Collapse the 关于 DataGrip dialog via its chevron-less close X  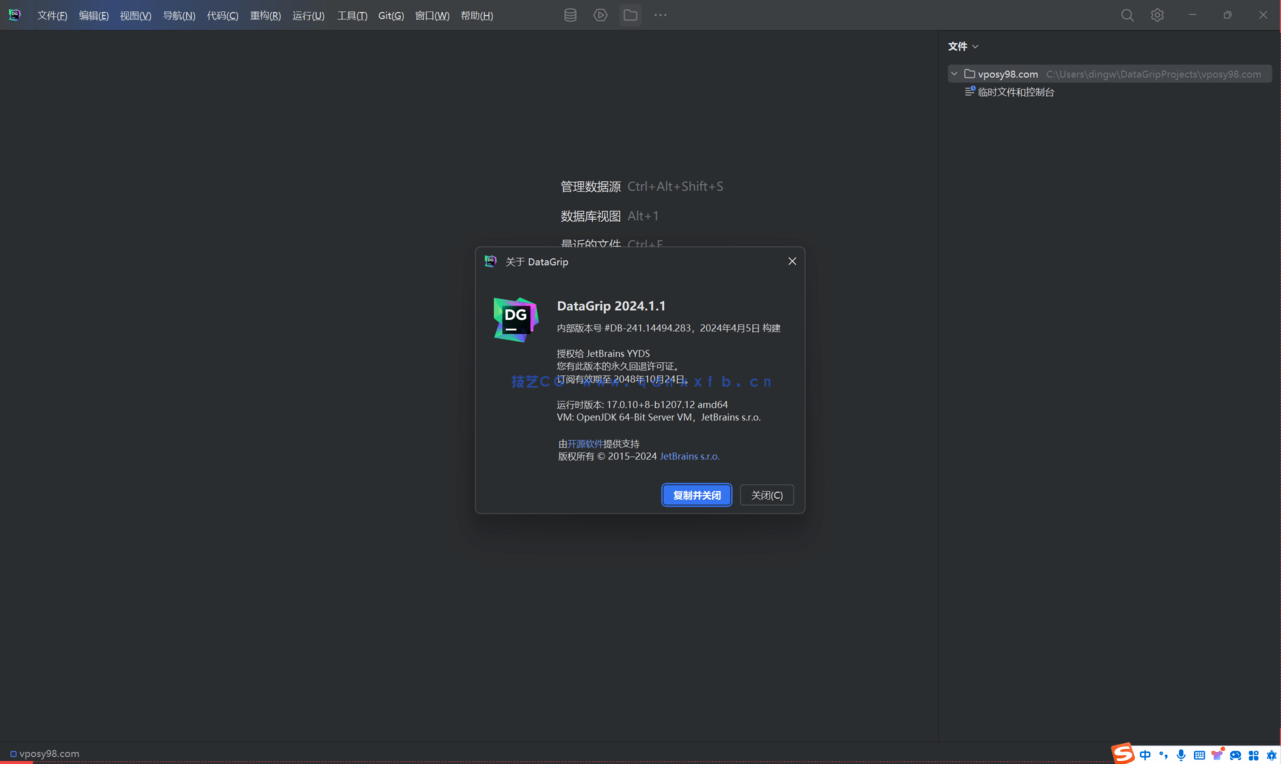791,261
